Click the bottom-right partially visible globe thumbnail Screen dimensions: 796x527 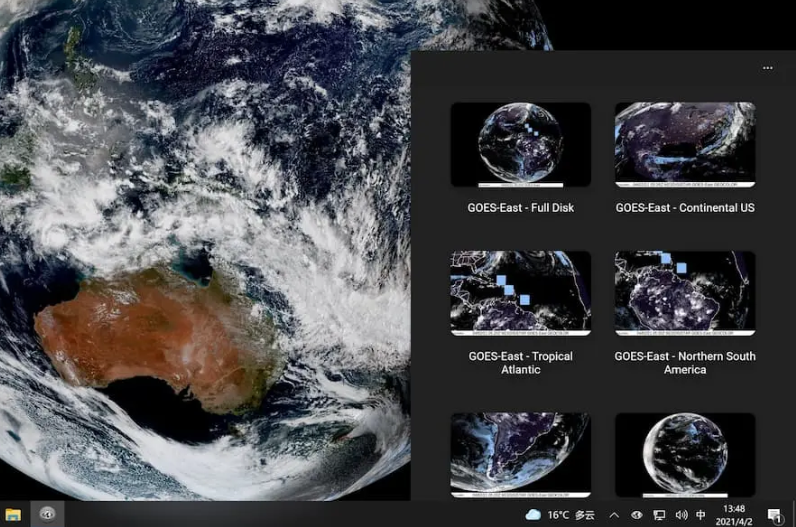click(x=685, y=453)
